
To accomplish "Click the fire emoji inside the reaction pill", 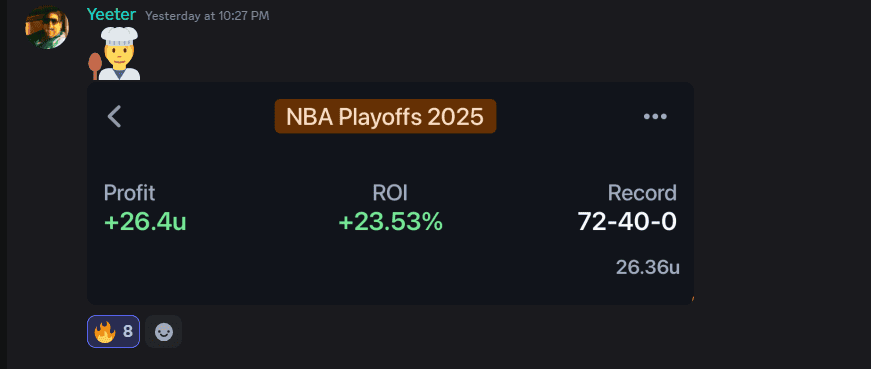I will click(104, 332).
